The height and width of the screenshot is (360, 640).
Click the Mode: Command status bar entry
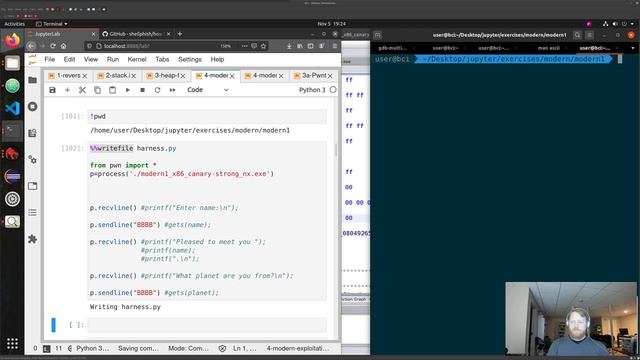tap(188, 348)
